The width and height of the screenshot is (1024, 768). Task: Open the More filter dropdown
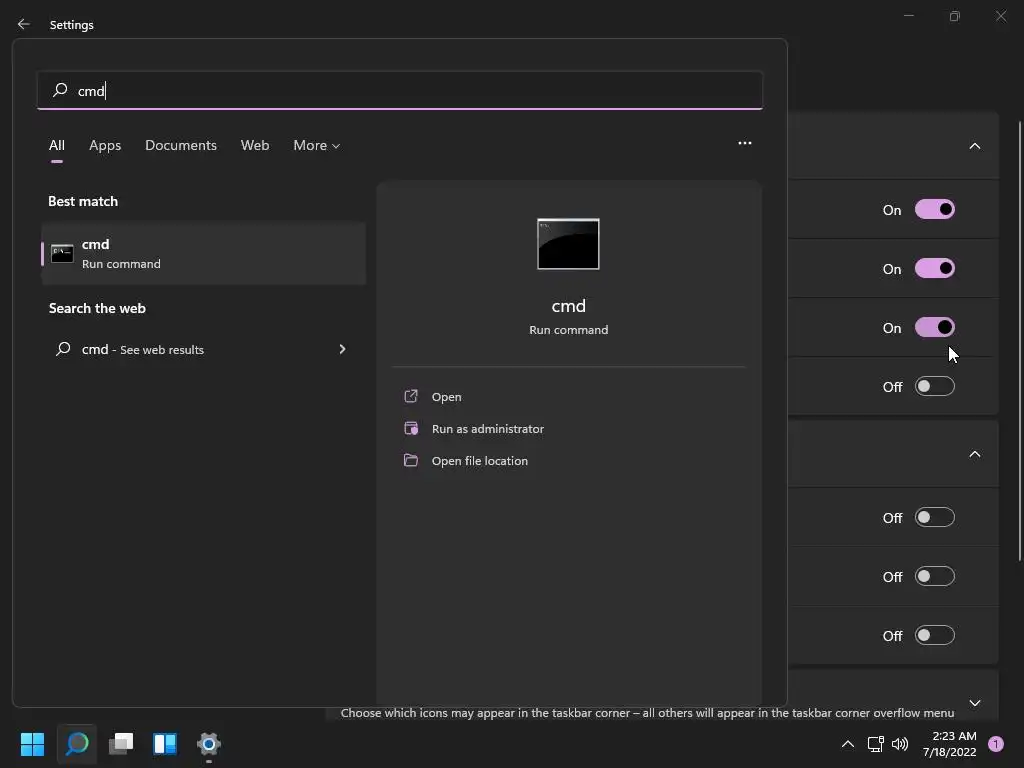317,145
